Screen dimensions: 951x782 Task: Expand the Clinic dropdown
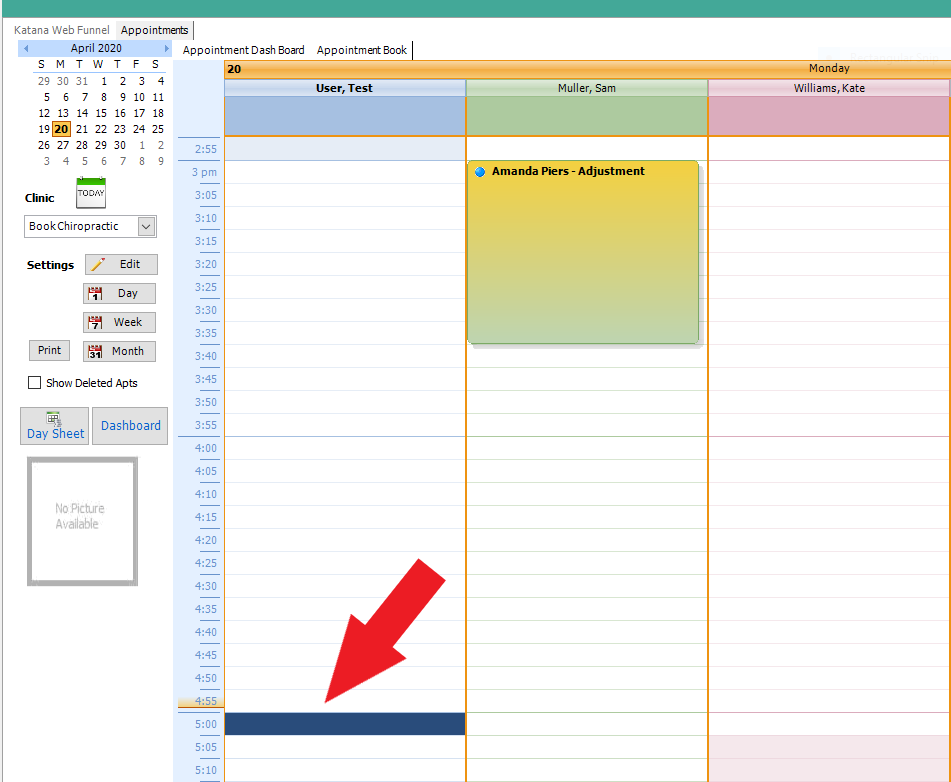tap(146, 227)
